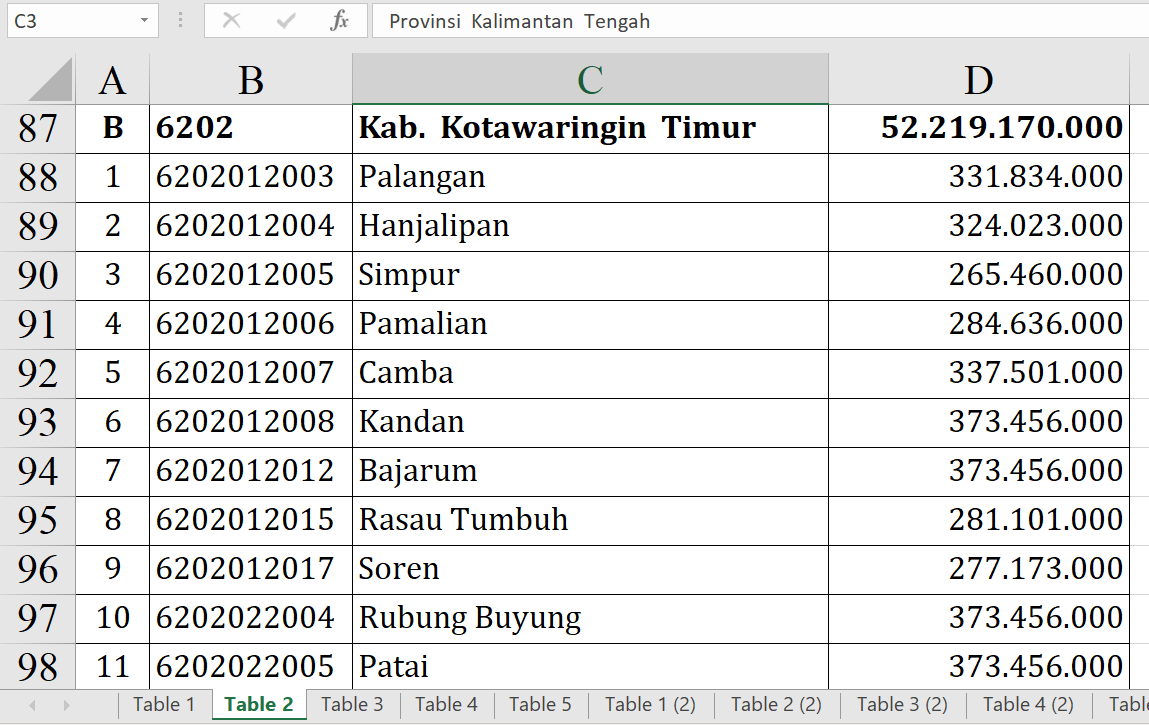1149x725 pixels.
Task: Switch to the Table 3 sheet tab
Action: 352,704
